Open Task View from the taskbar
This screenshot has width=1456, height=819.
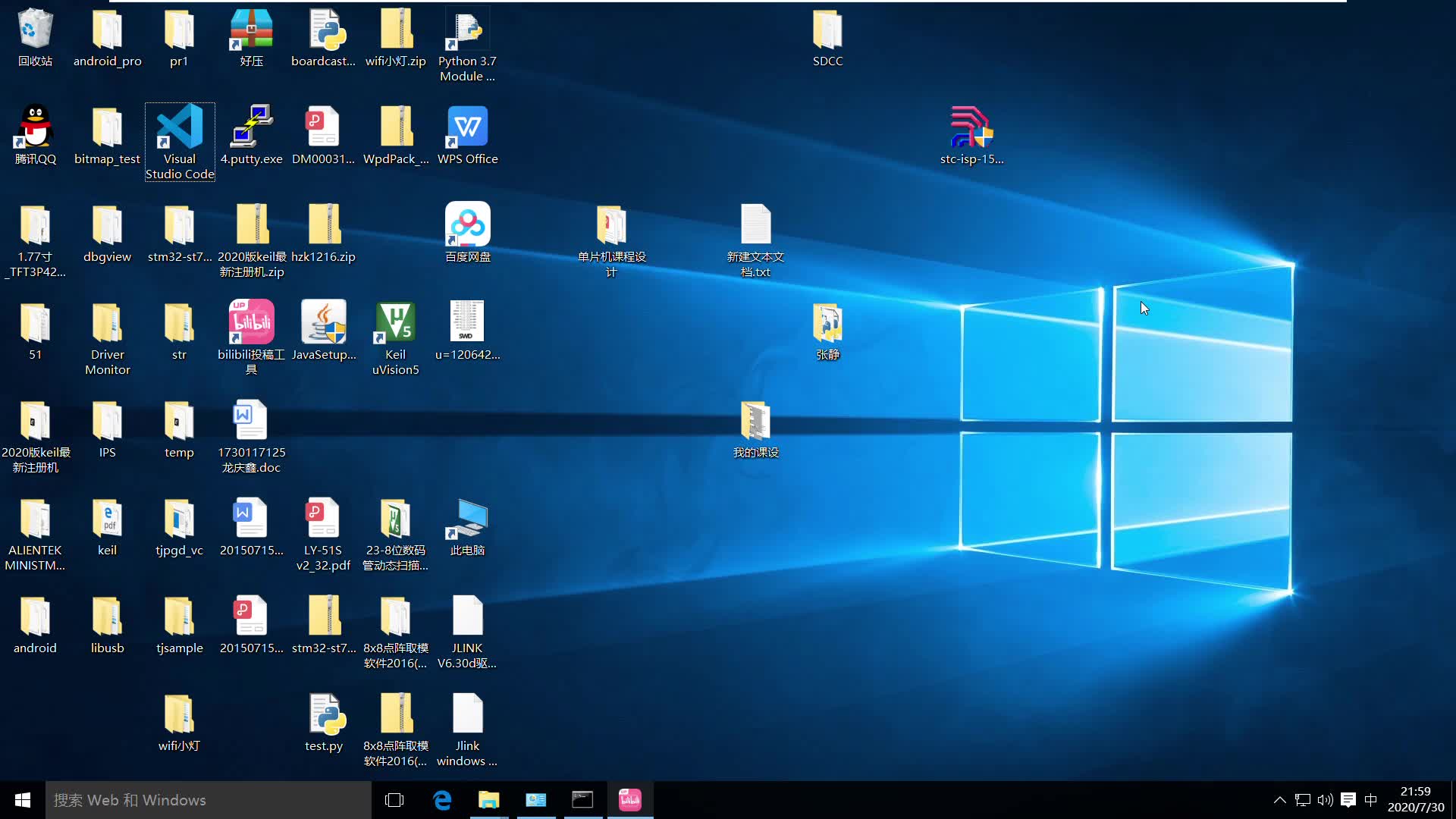tap(394, 800)
